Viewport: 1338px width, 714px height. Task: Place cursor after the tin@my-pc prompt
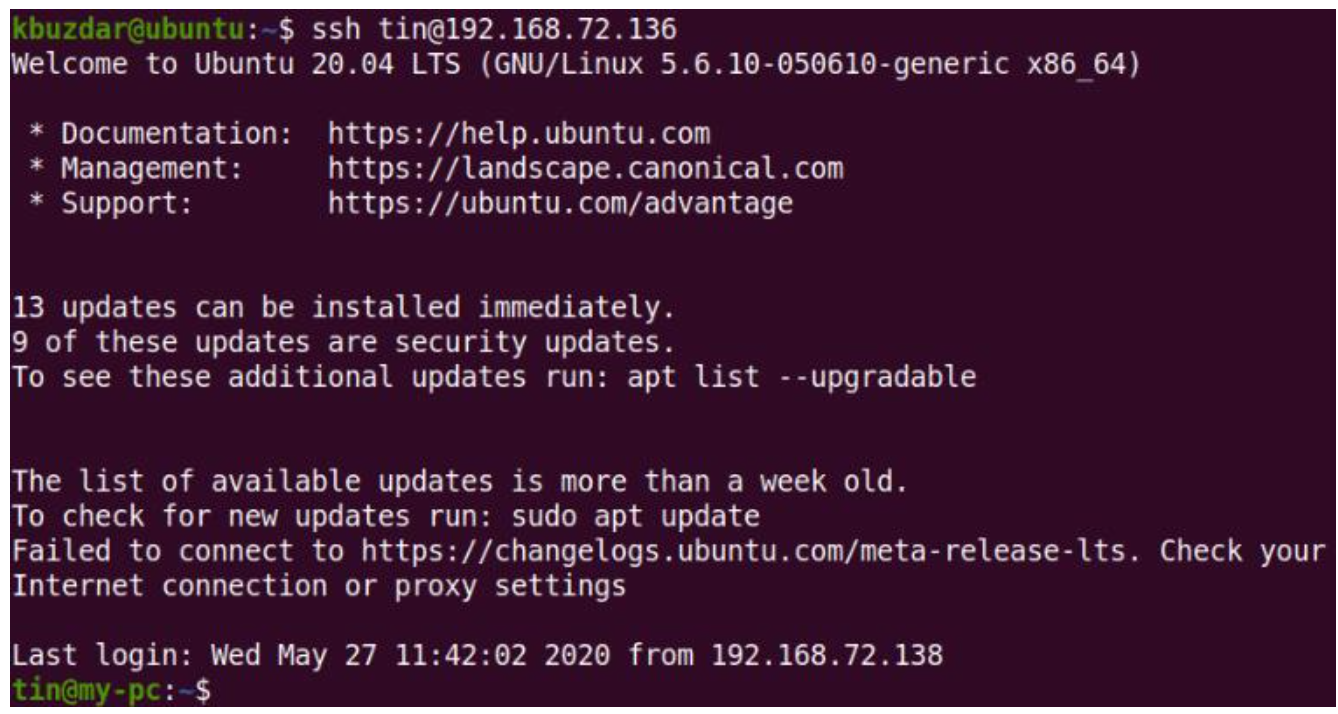tap(222, 691)
